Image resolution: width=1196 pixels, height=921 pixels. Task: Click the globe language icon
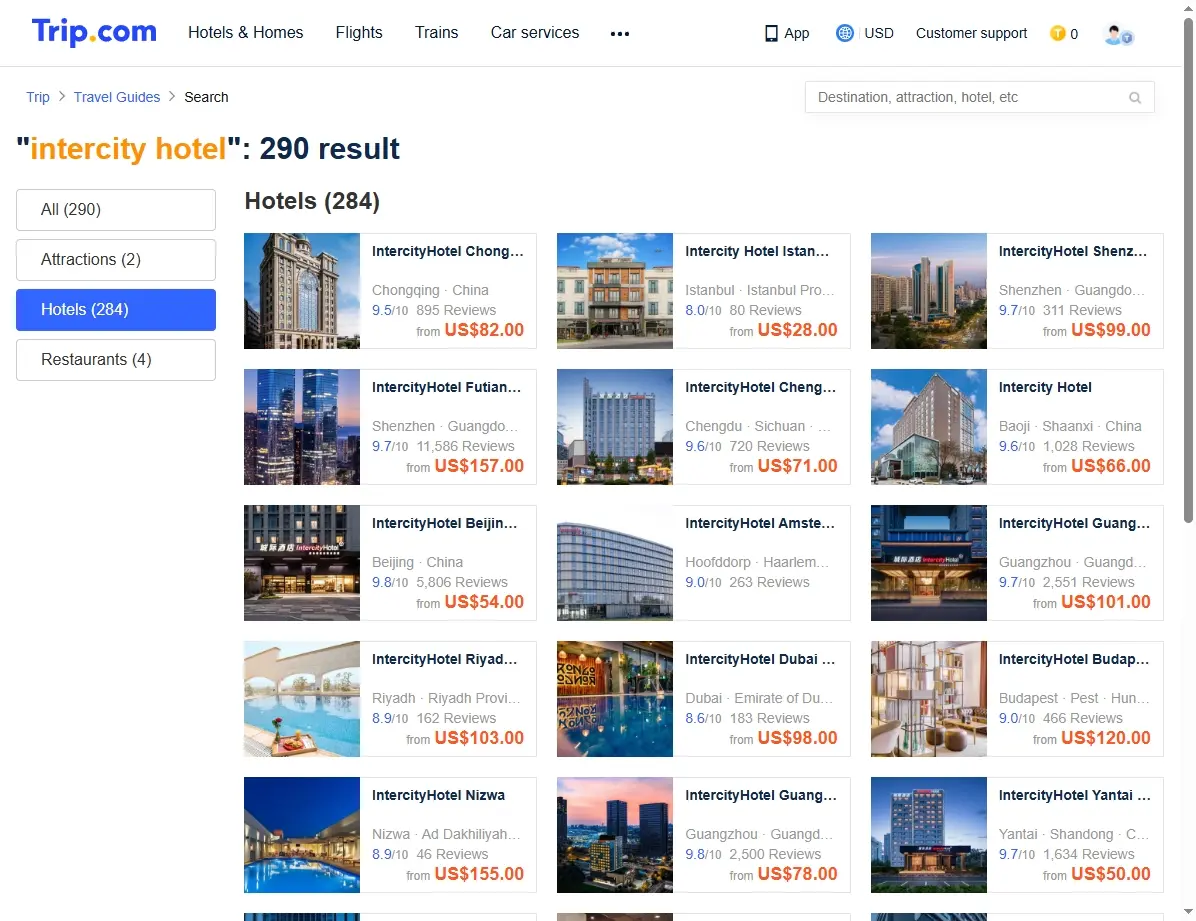point(844,34)
